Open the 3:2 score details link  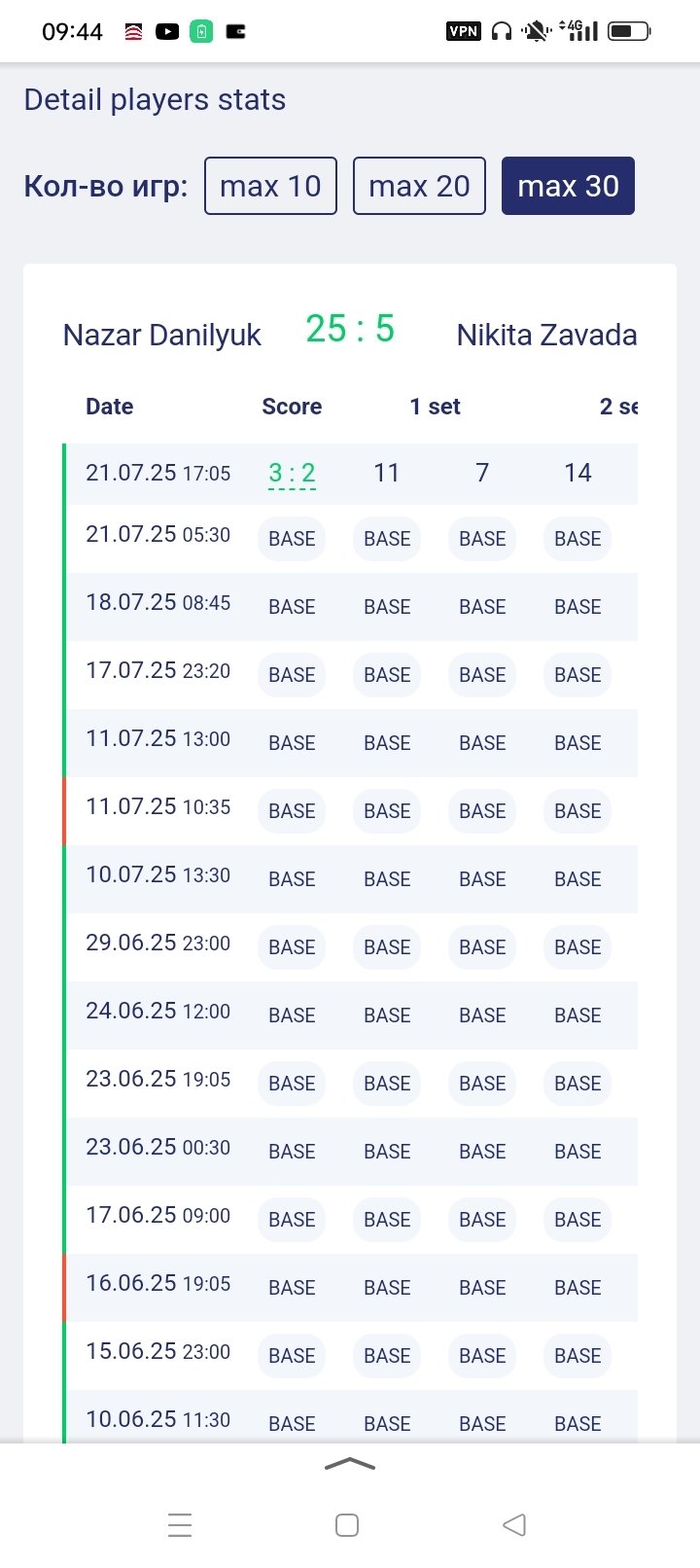click(x=292, y=474)
